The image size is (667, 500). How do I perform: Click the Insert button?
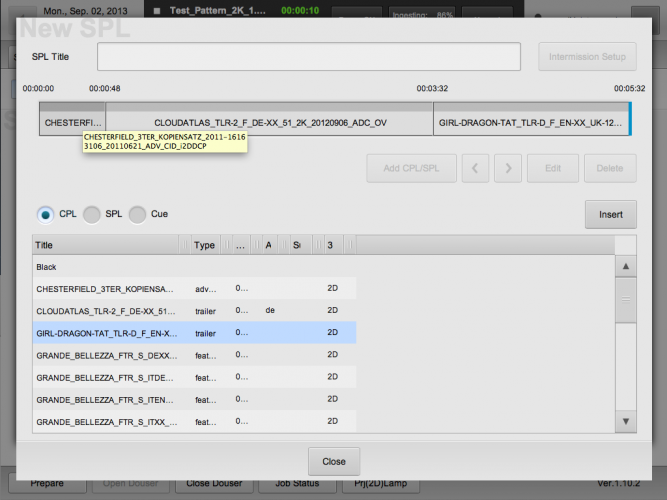610,214
